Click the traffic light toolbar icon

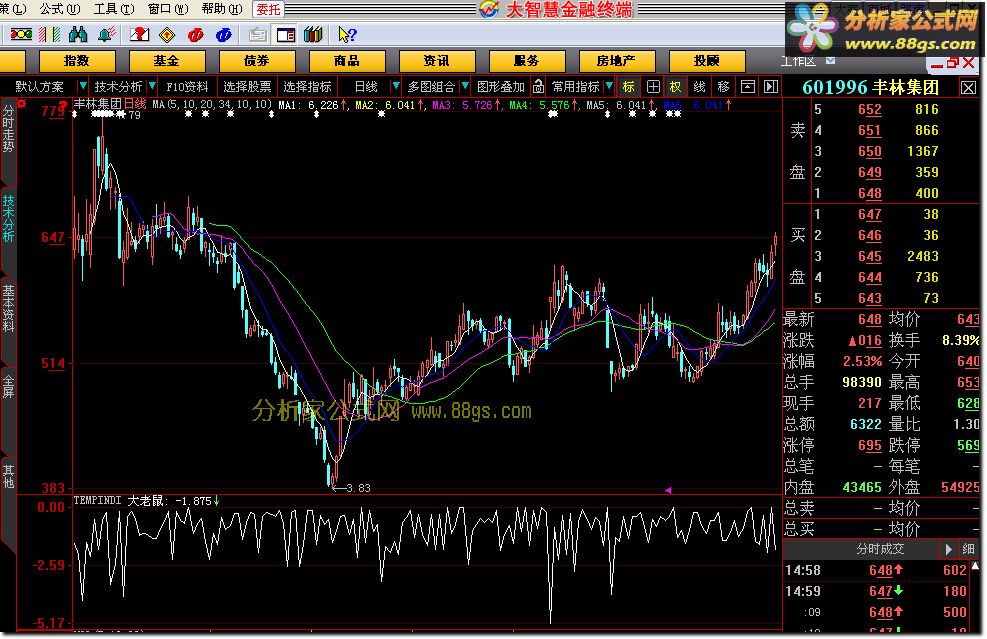pos(21,34)
